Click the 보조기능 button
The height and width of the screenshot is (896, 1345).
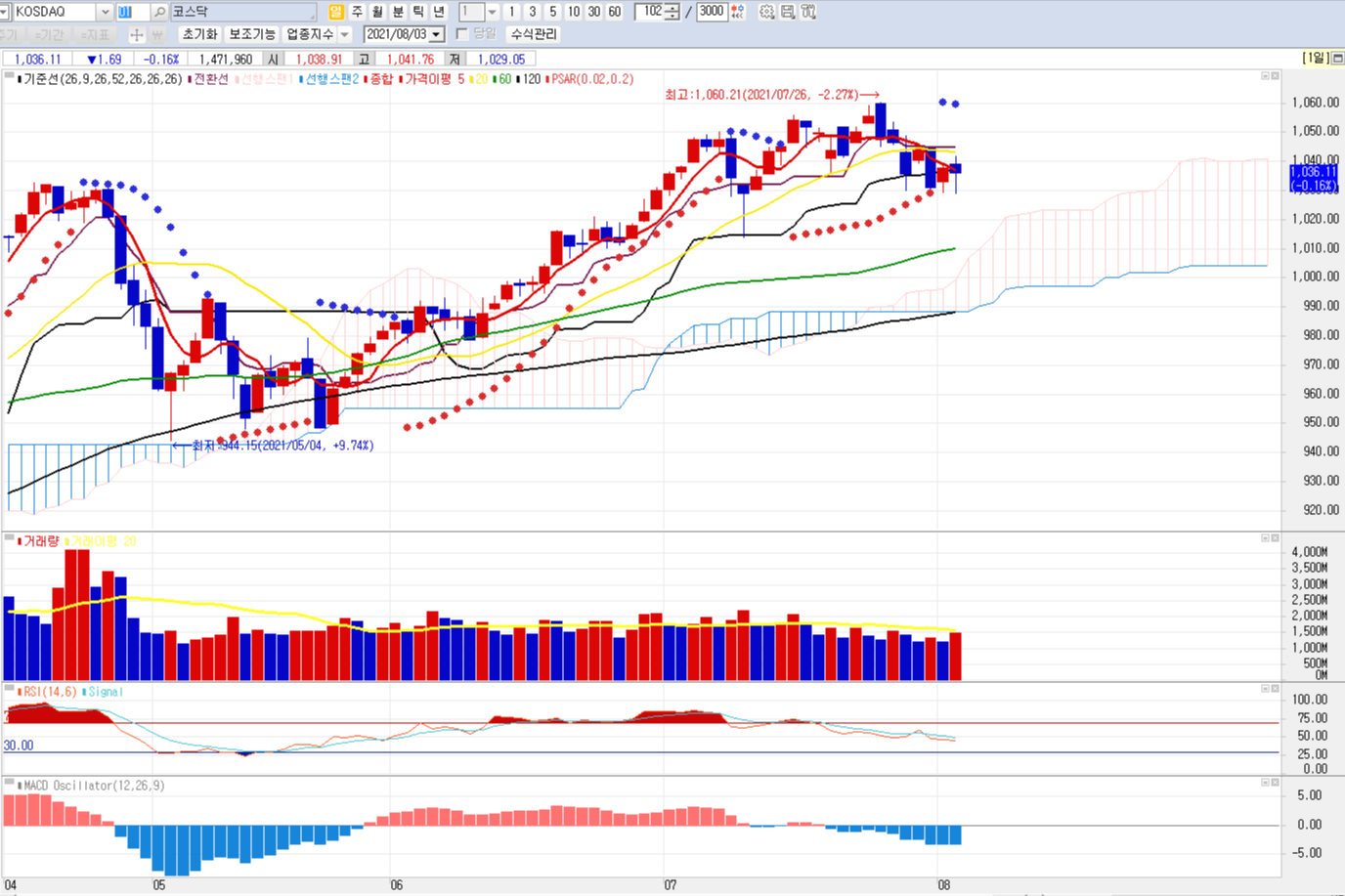(252, 34)
